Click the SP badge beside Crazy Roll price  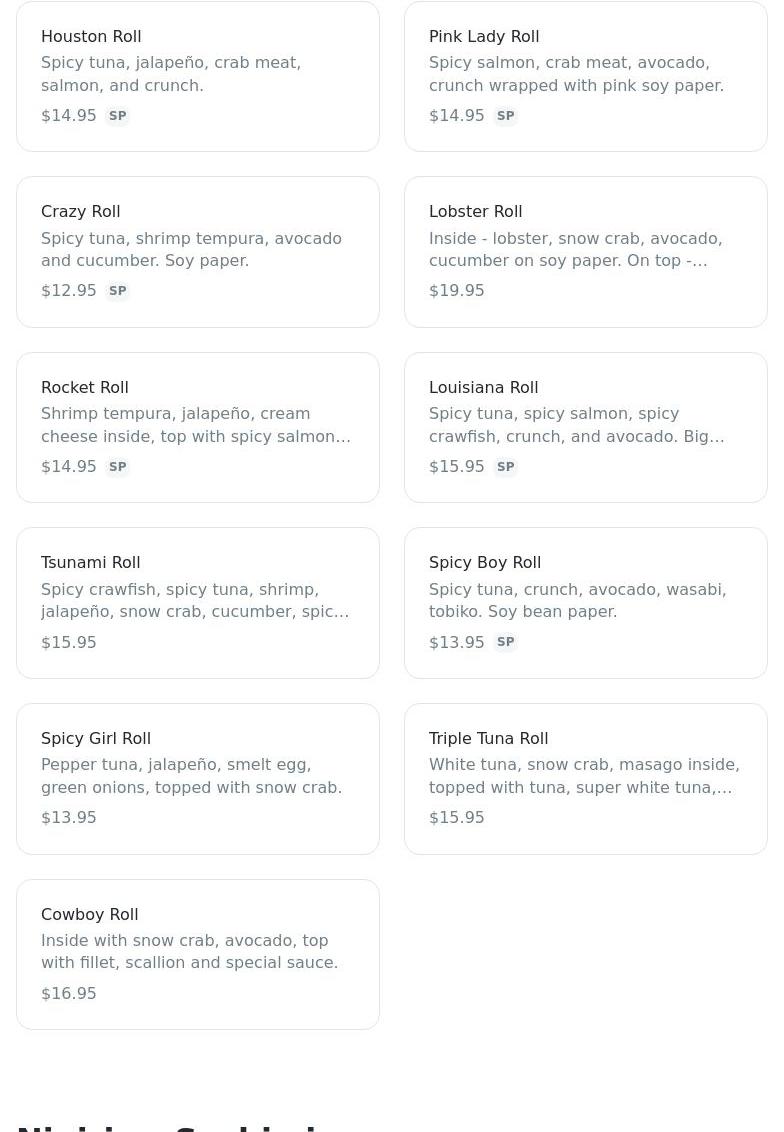tap(117, 291)
